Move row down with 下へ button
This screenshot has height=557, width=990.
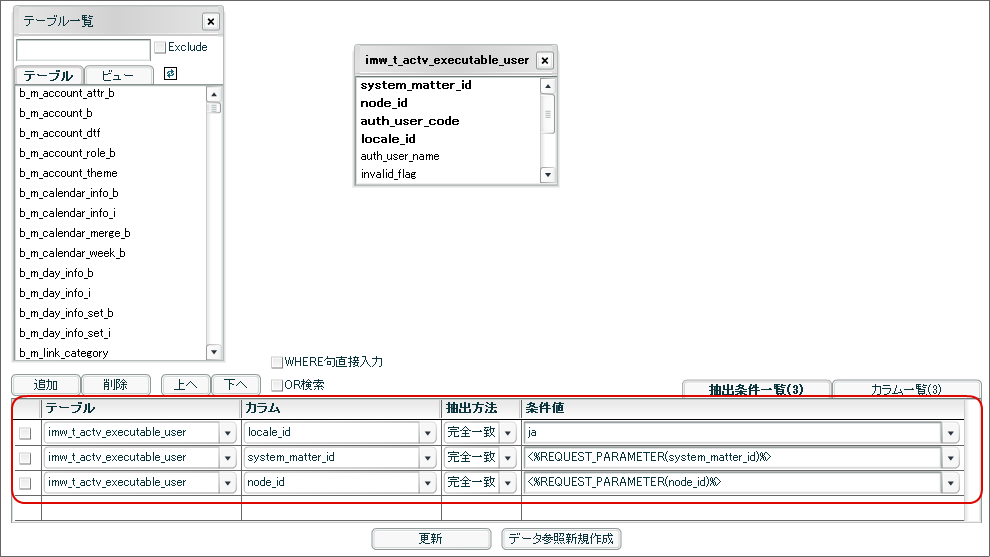click(236, 385)
